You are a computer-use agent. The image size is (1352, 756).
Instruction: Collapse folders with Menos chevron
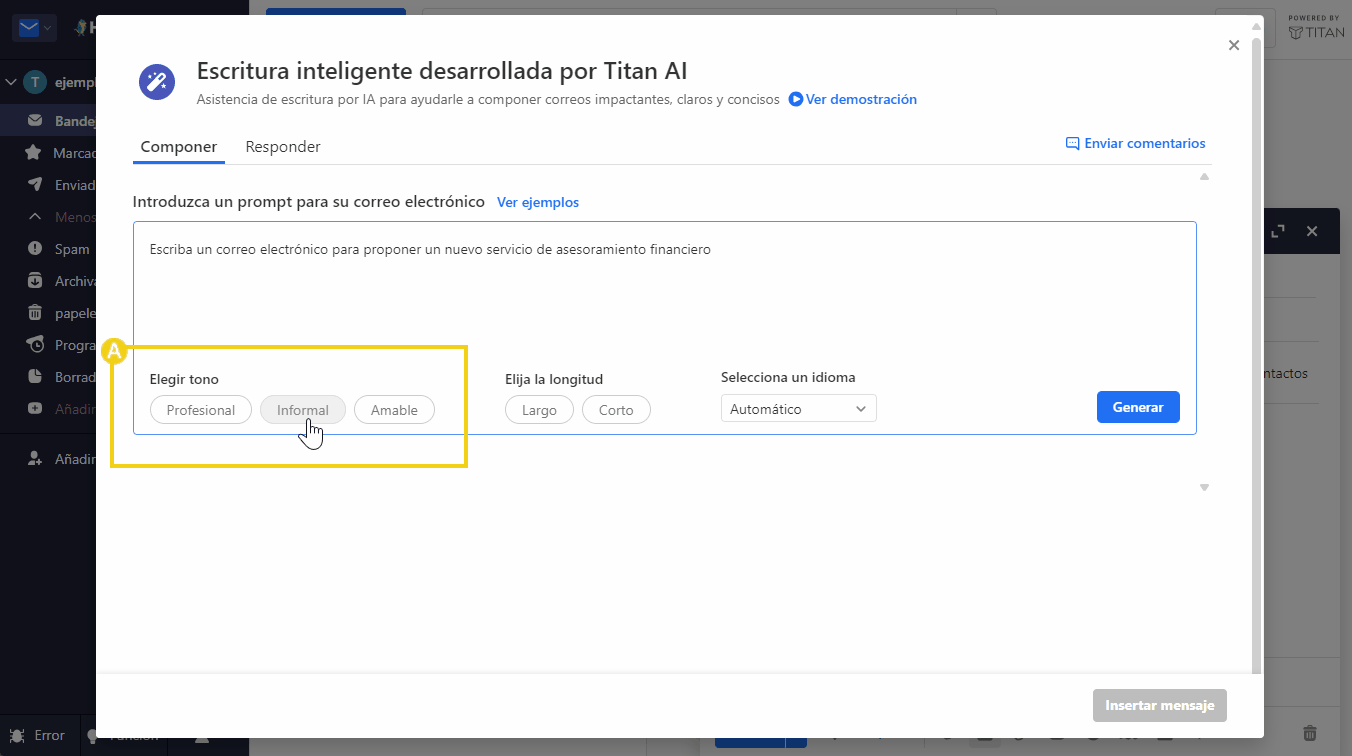pos(35,217)
